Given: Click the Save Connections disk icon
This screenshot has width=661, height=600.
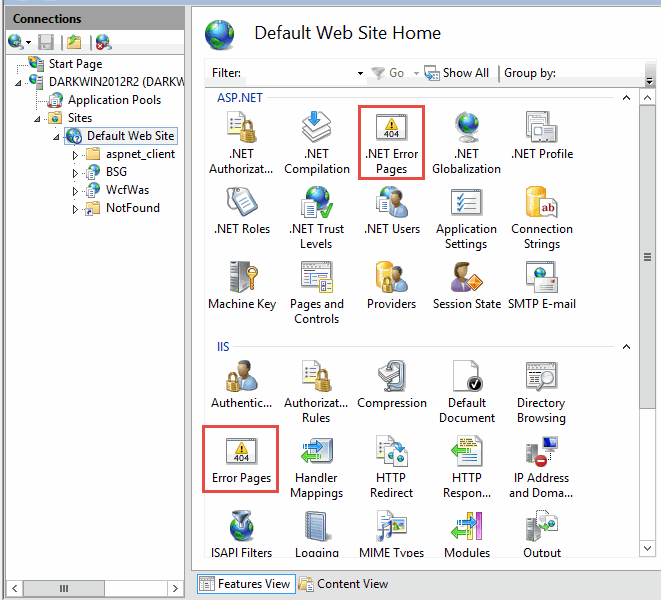Looking at the screenshot, I should point(46,42).
